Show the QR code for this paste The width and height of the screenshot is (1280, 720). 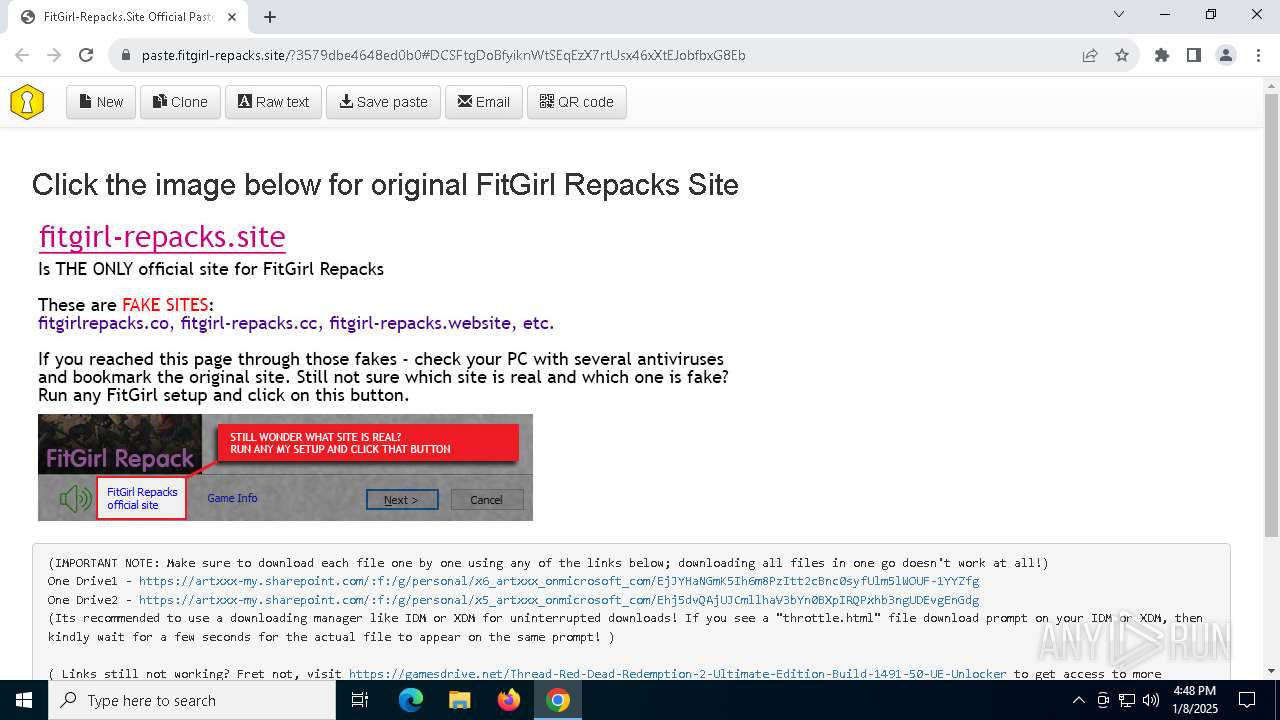(x=577, y=102)
